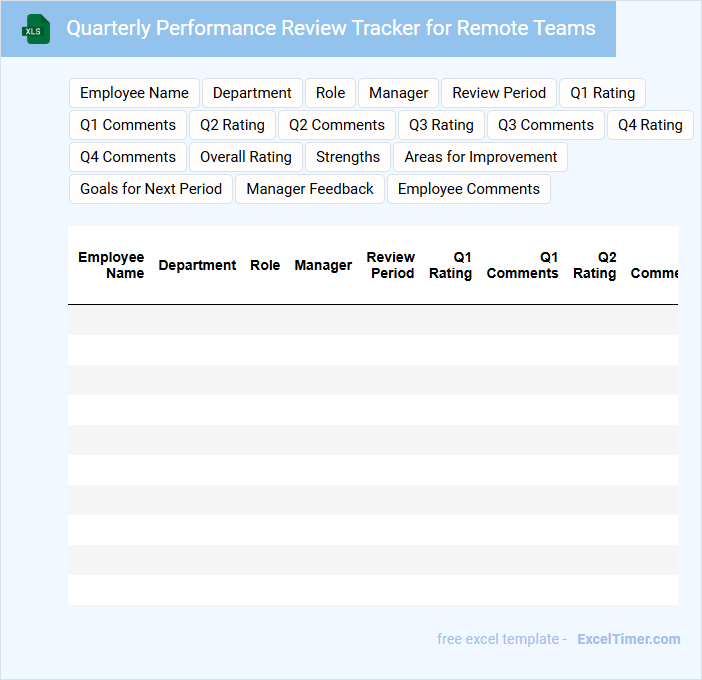Select the Department tag
The image size is (702, 680).
pyautogui.click(x=252, y=93)
